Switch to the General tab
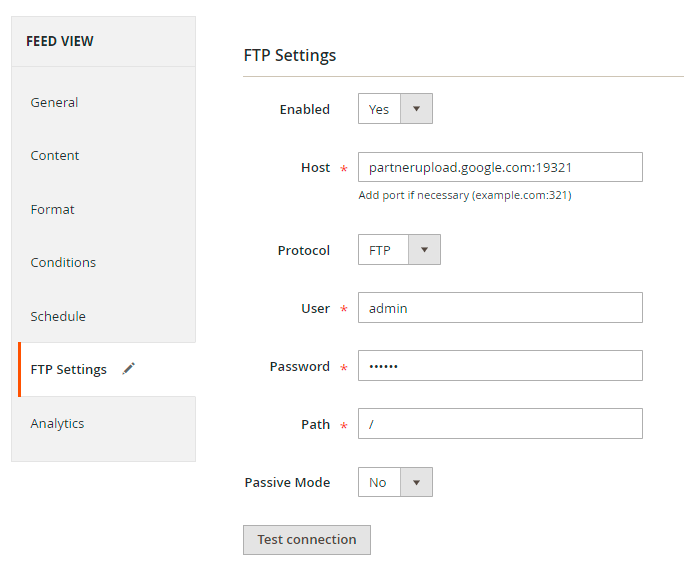684x578 pixels. [54, 102]
